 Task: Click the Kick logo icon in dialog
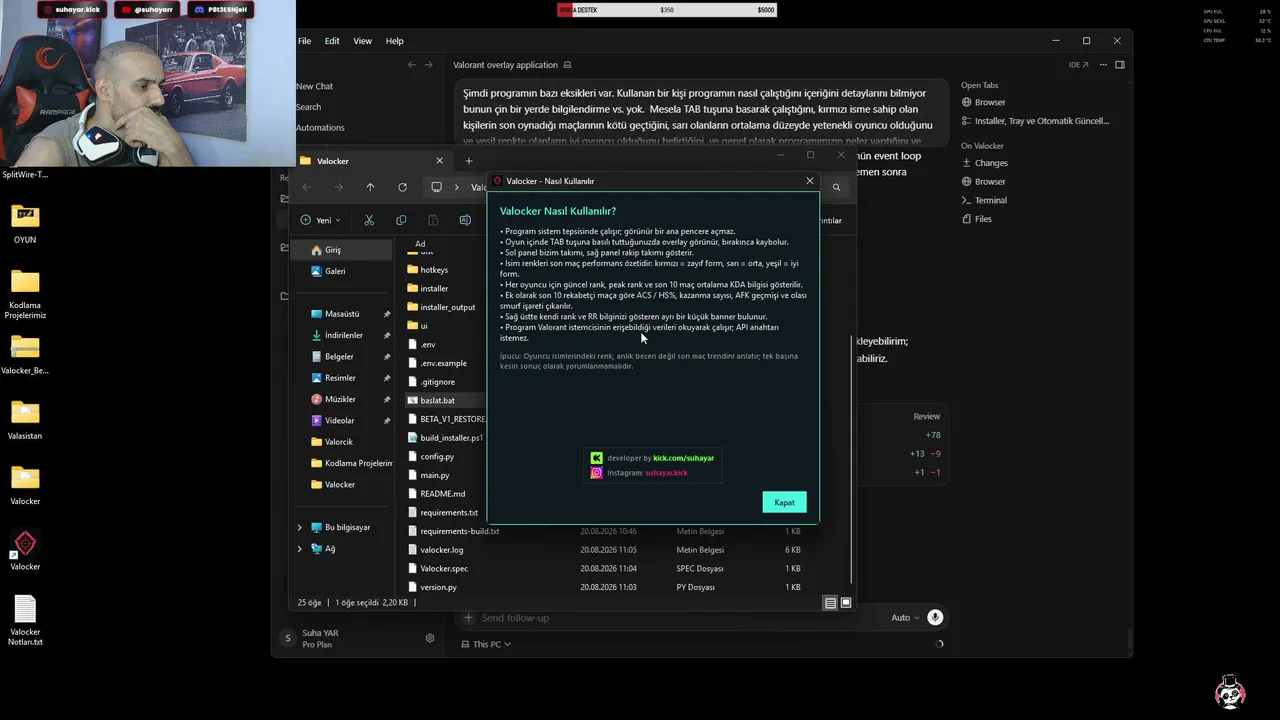(597, 458)
